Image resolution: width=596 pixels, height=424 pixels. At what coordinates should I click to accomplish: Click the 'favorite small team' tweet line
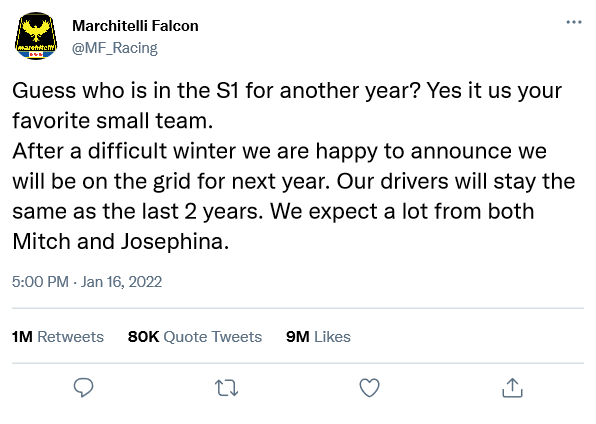click(x=113, y=121)
